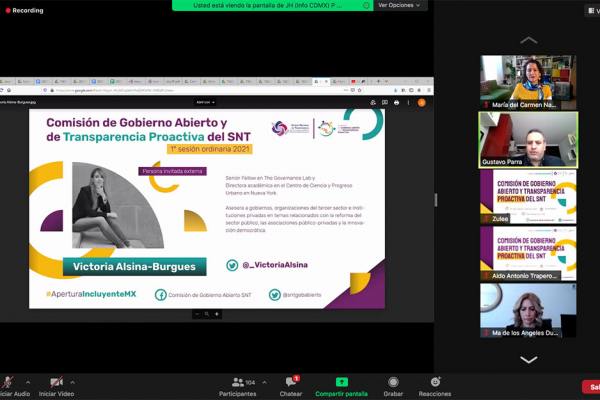Open orange Google account avatar
Viewport: 600px width, 400px height.
coord(422,103)
